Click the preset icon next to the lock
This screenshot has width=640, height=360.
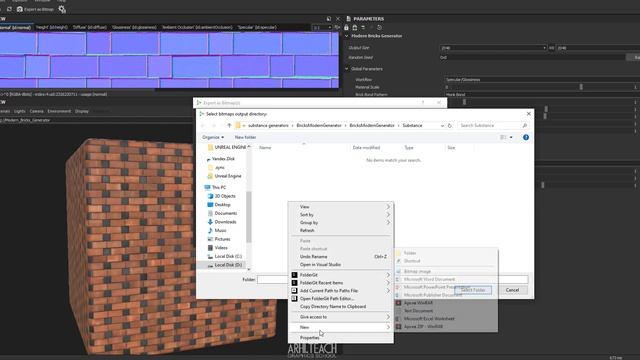click(x=355, y=28)
